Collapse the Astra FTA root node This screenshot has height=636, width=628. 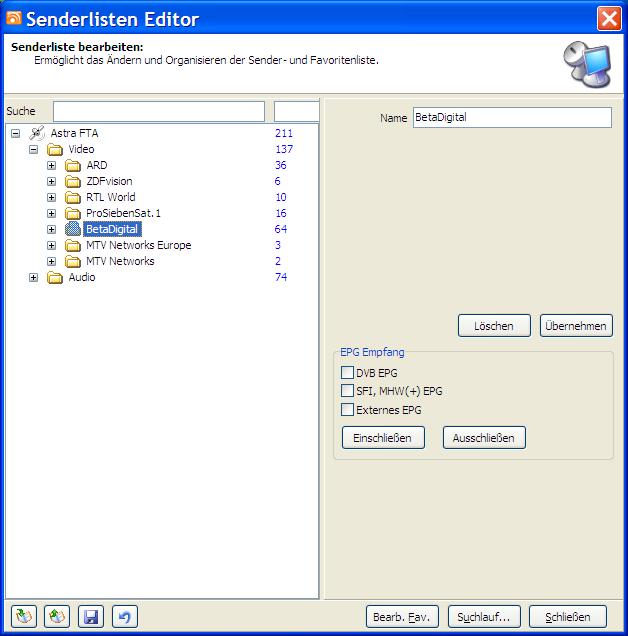(15, 133)
